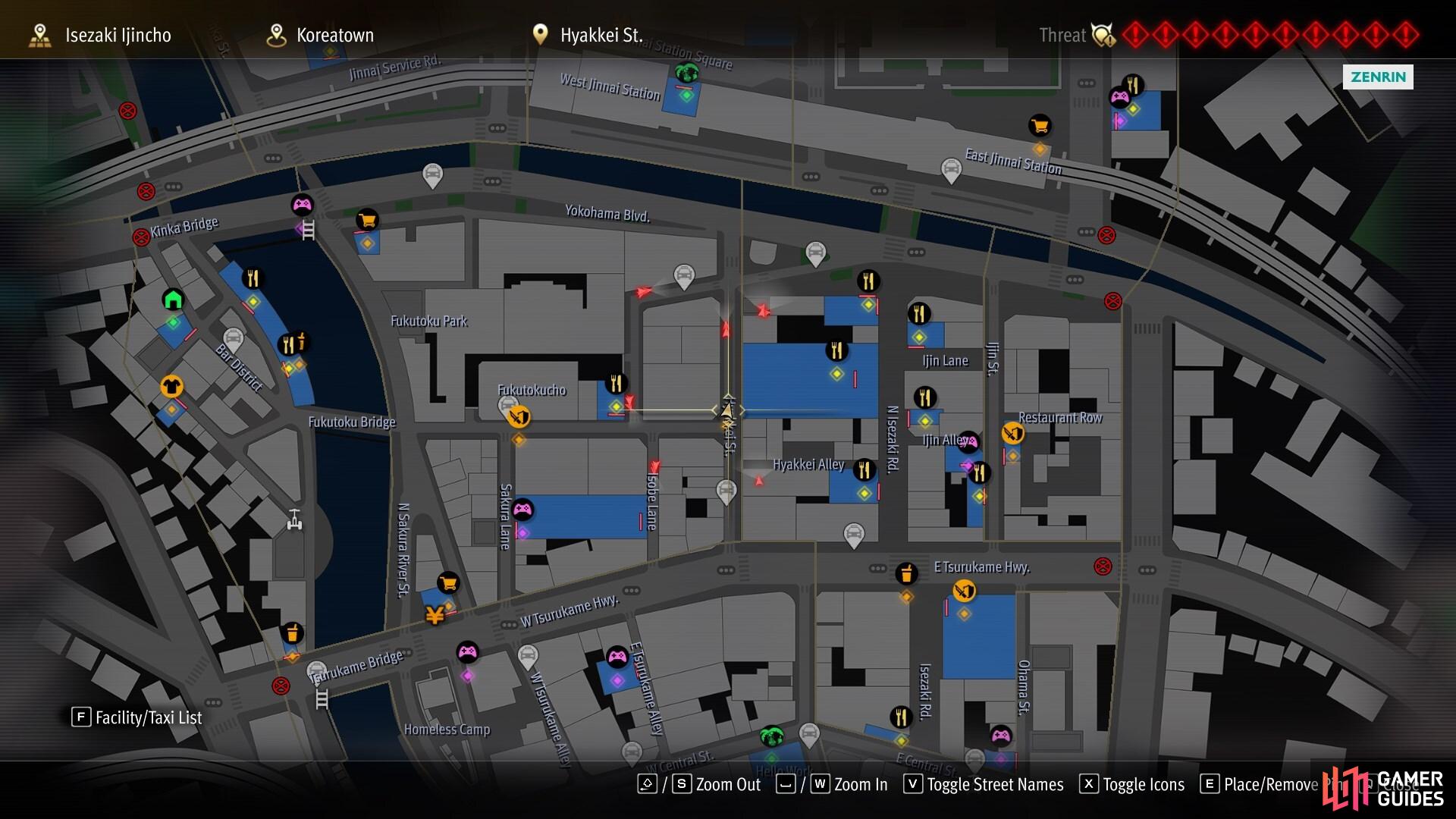
Task: Click the F key icon for Facility list
Action: (x=81, y=717)
